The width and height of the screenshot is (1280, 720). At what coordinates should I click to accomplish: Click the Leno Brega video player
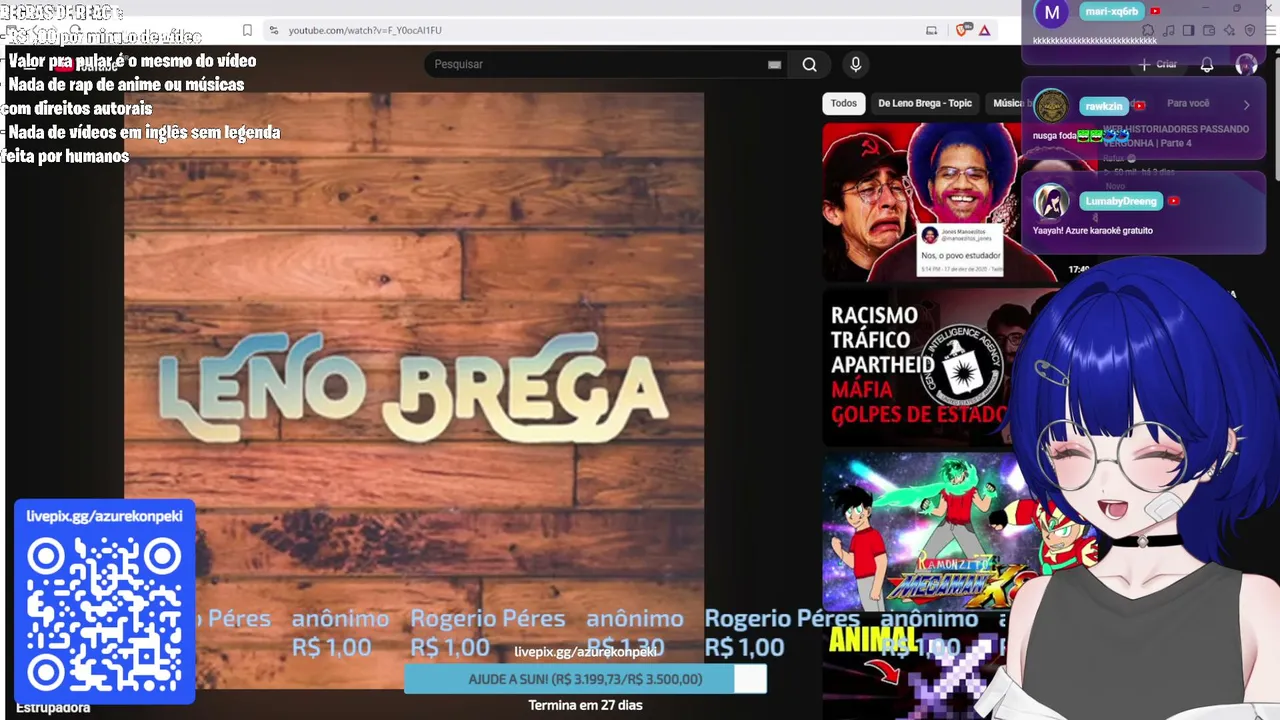[414, 390]
